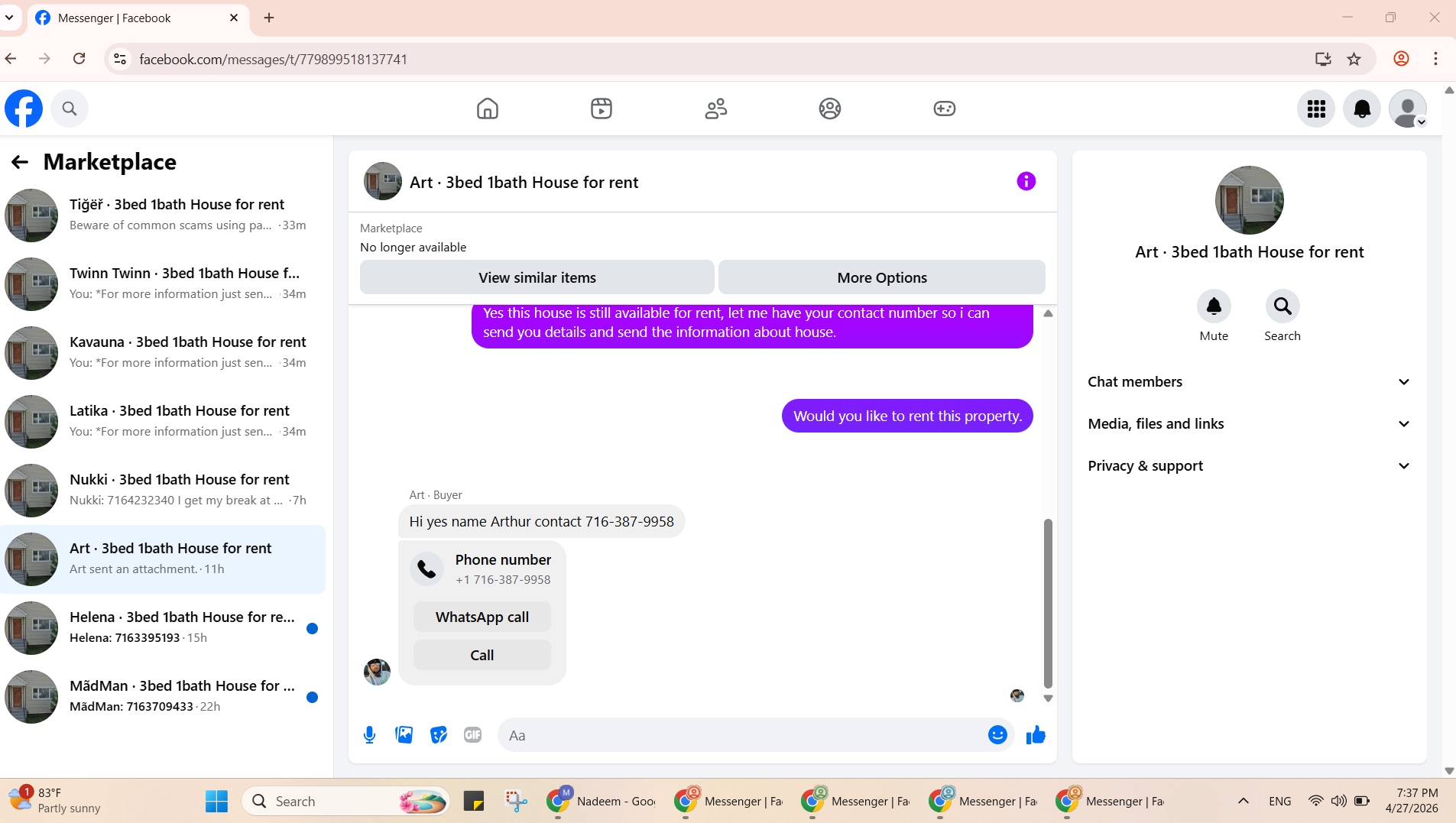
Task: Install app icon in address bar
Action: (x=1323, y=59)
